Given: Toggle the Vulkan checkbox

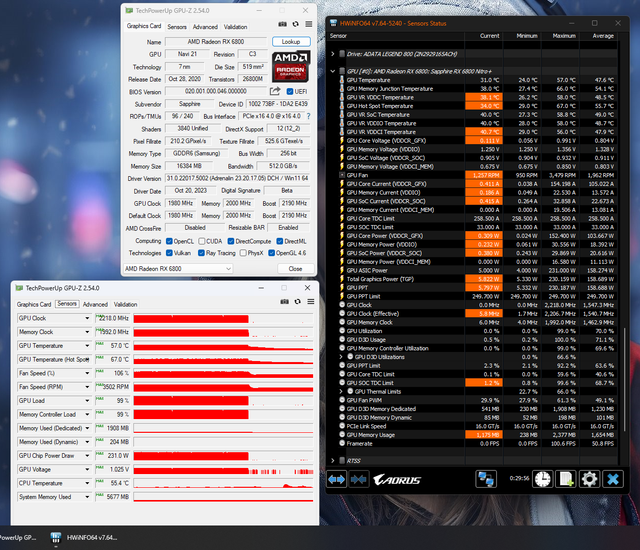Looking at the screenshot, I should pyautogui.click(x=169, y=253).
